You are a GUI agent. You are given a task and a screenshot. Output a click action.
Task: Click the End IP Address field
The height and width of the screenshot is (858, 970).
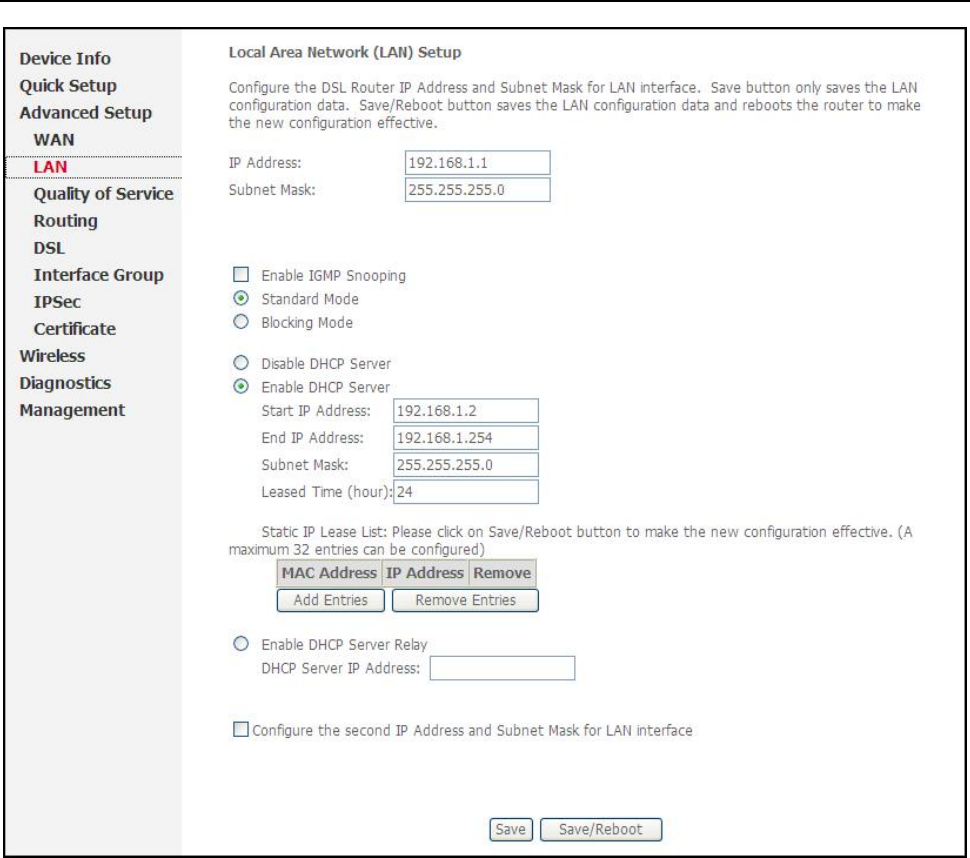[x=466, y=438]
